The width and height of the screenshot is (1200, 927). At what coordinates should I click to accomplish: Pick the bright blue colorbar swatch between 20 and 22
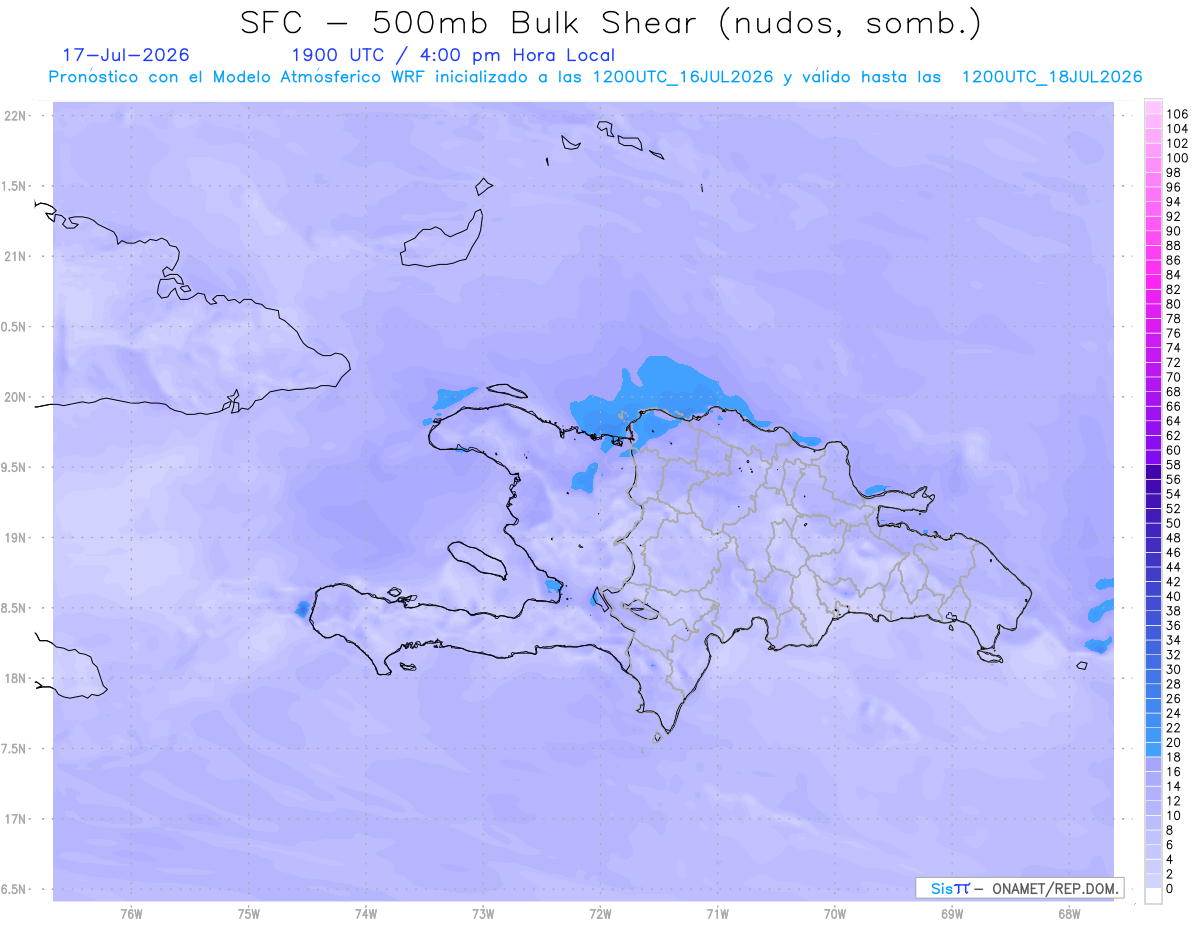click(1153, 735)
